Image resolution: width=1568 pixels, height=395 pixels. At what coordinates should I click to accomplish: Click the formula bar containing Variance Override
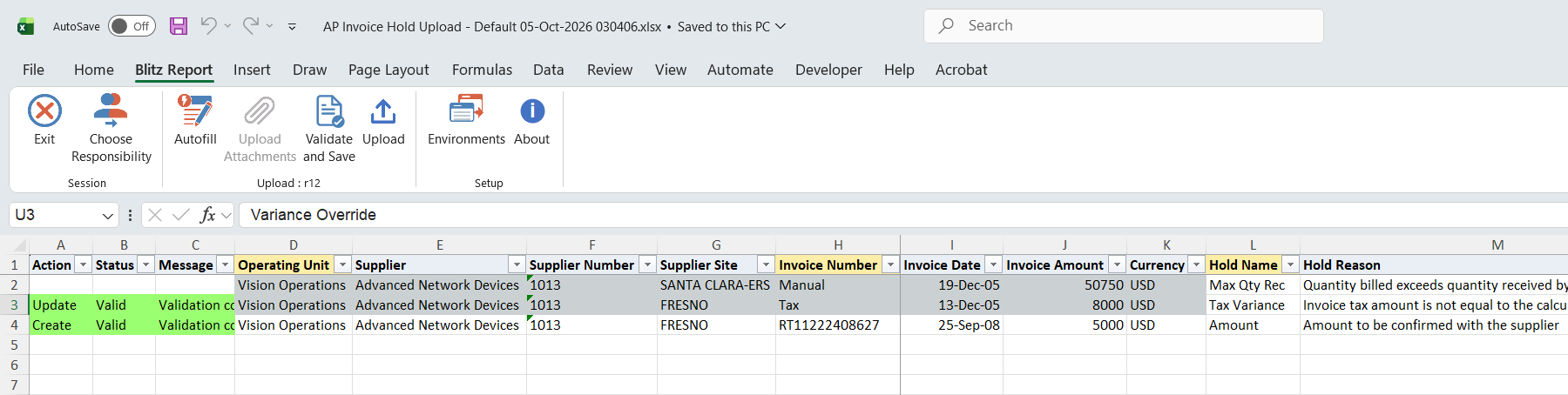(903, 215)
